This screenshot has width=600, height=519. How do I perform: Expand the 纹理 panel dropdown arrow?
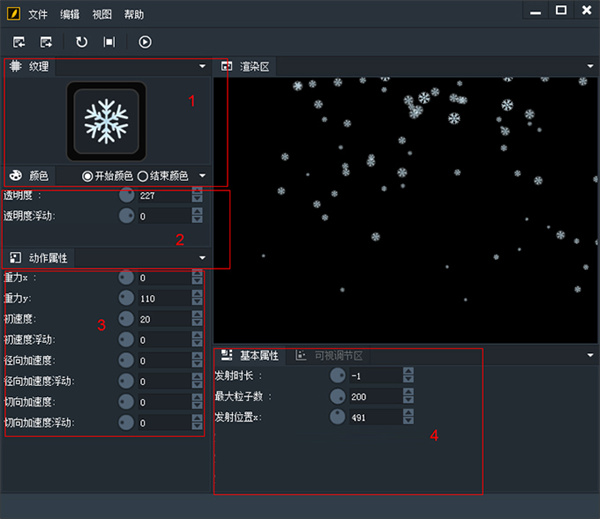click(x=202, y=66)
